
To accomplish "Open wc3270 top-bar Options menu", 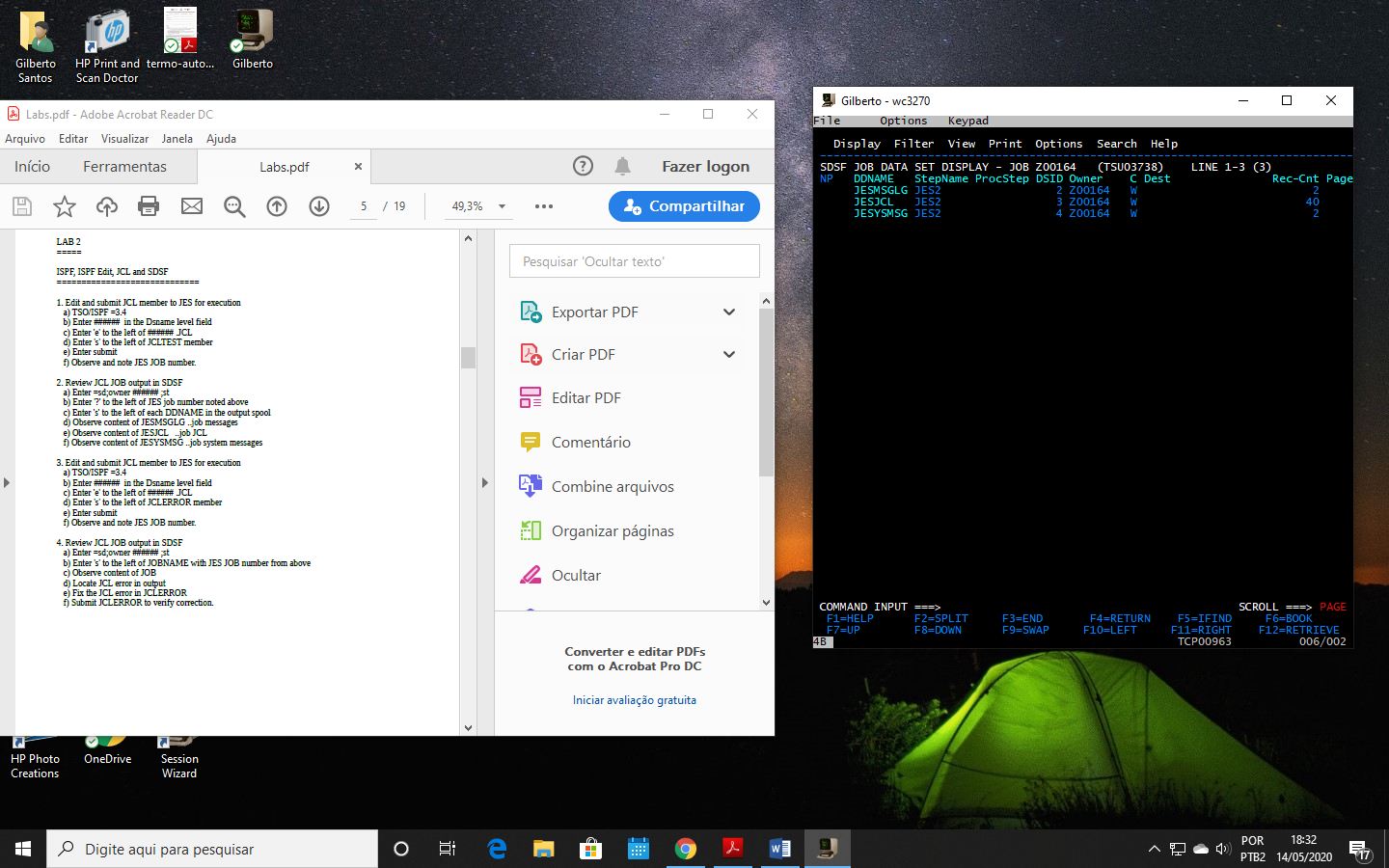I will (904, 121).
